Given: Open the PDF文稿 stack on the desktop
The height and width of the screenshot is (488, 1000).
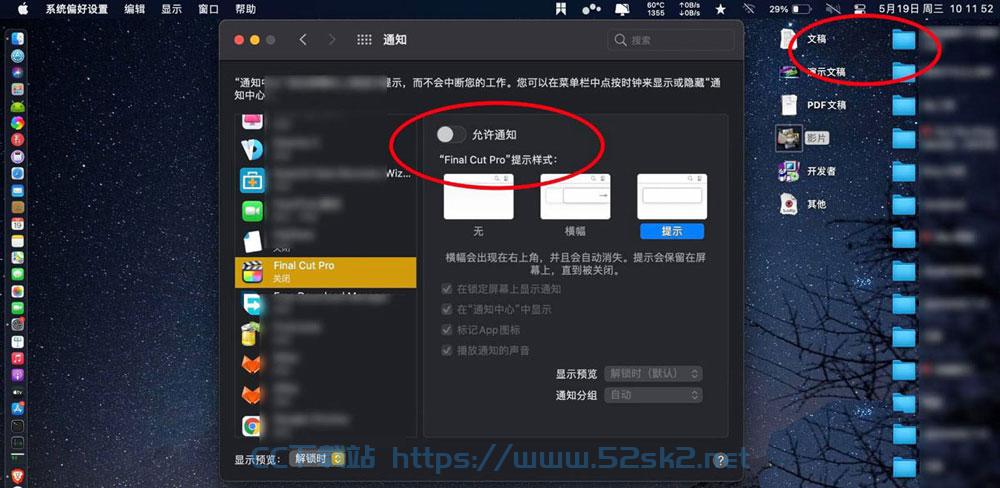Looking at the screenshot, I should (x=813, y=105).
